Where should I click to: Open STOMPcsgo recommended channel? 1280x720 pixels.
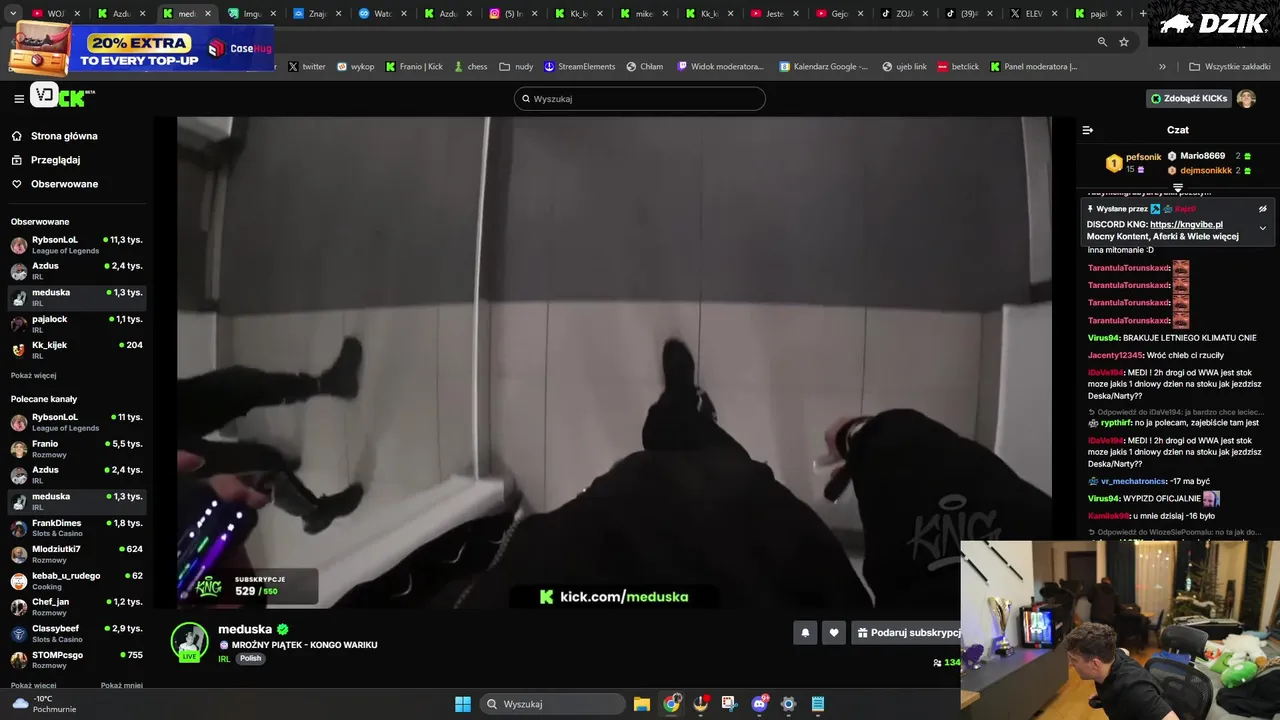[77, 660]
